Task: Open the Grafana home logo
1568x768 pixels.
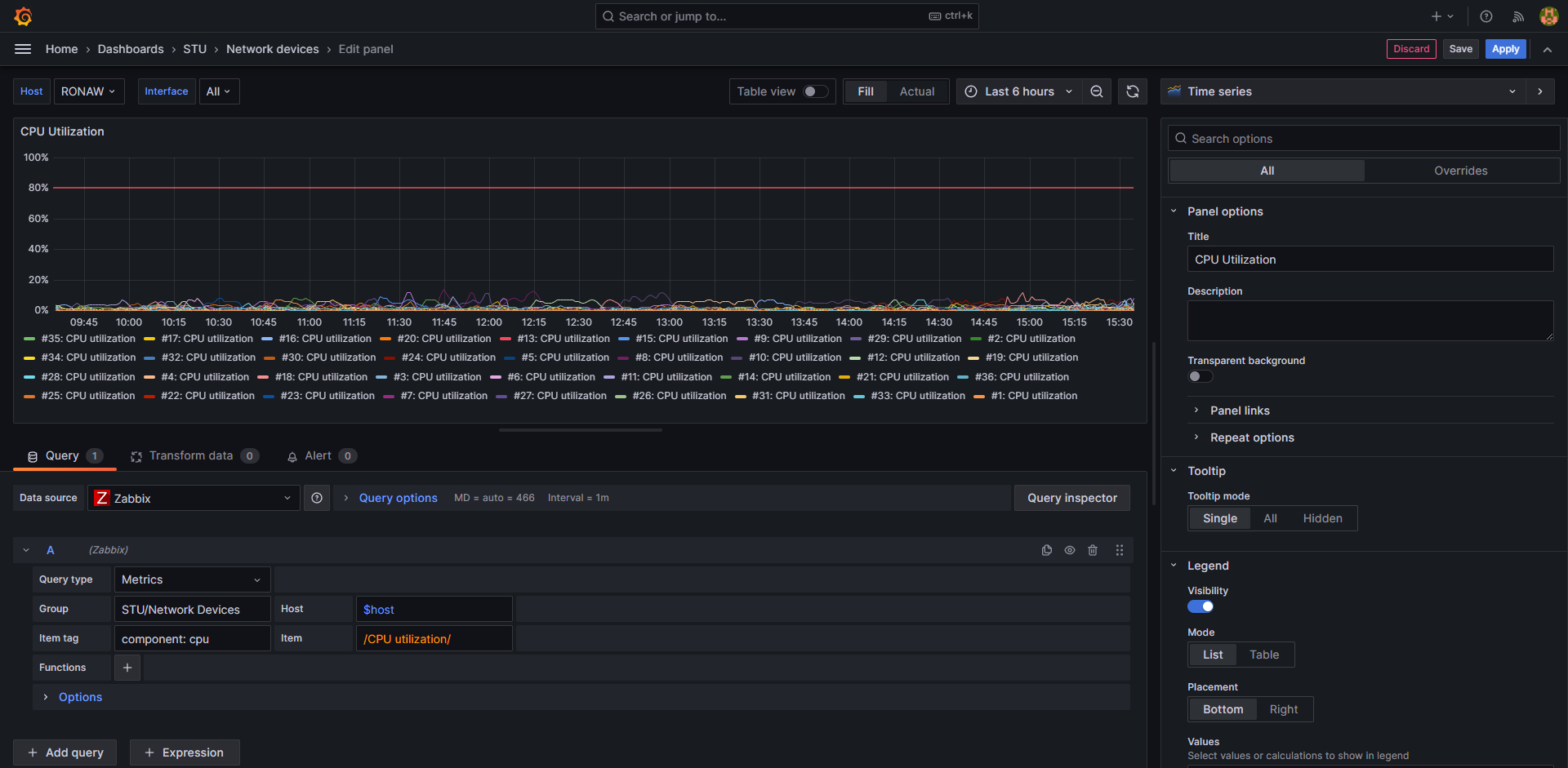Action: point(22,16)
